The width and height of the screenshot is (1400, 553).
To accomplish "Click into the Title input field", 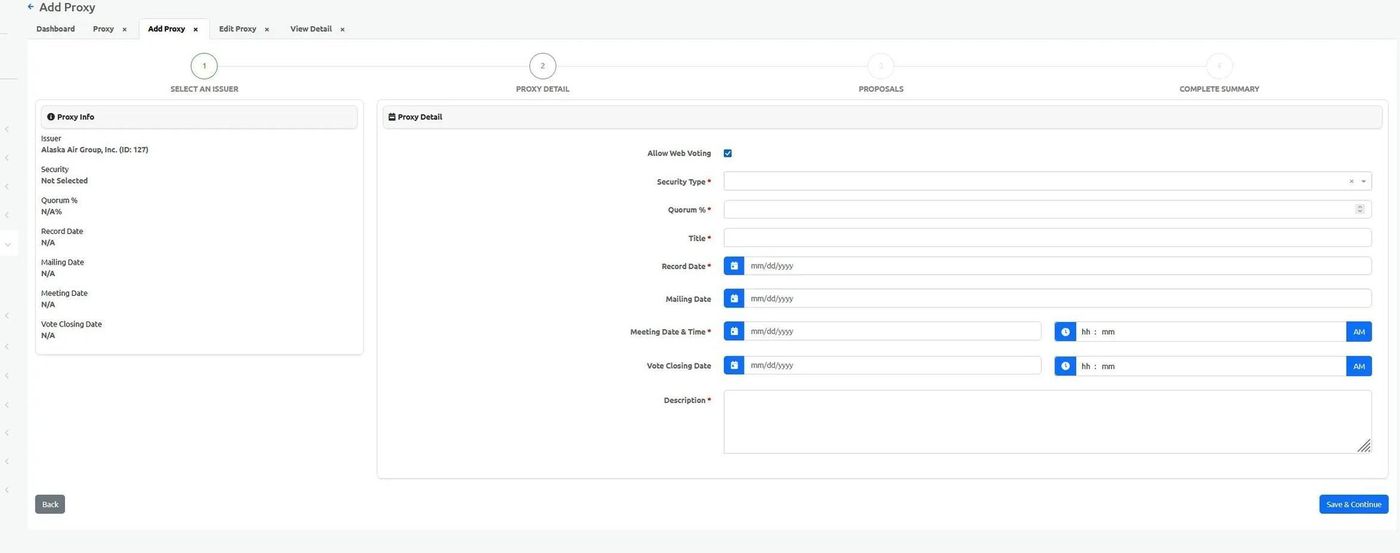I will (1047, 238).
